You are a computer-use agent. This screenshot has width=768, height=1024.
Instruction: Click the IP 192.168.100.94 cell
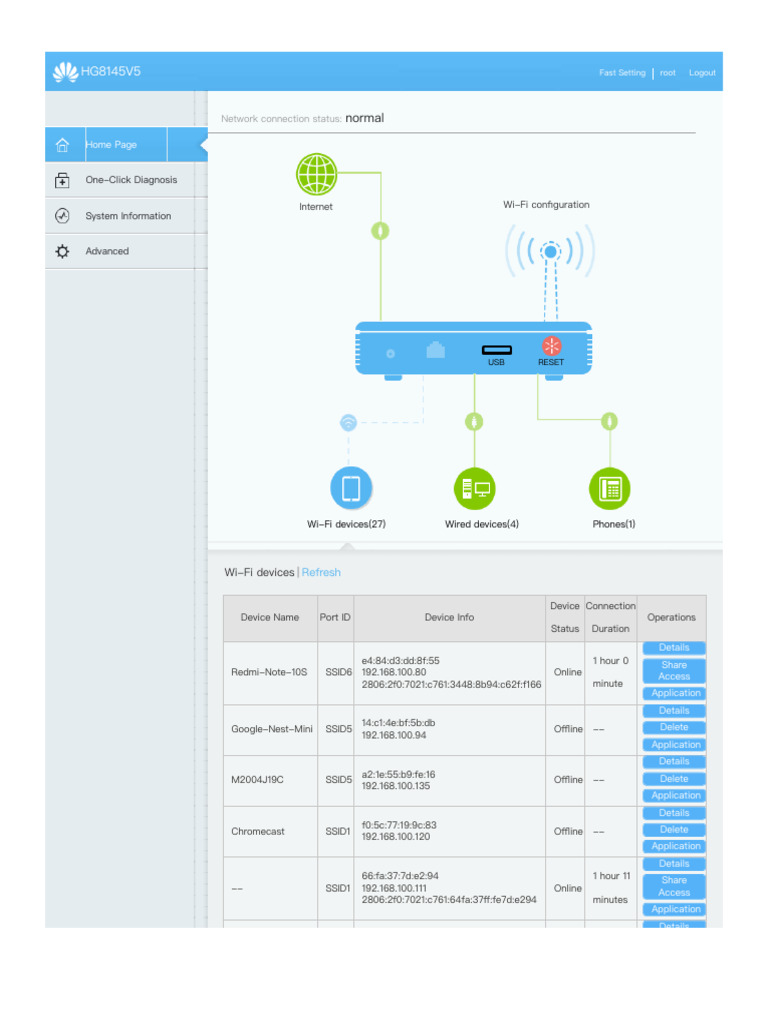pyautogui.click(x=394, y=735)
